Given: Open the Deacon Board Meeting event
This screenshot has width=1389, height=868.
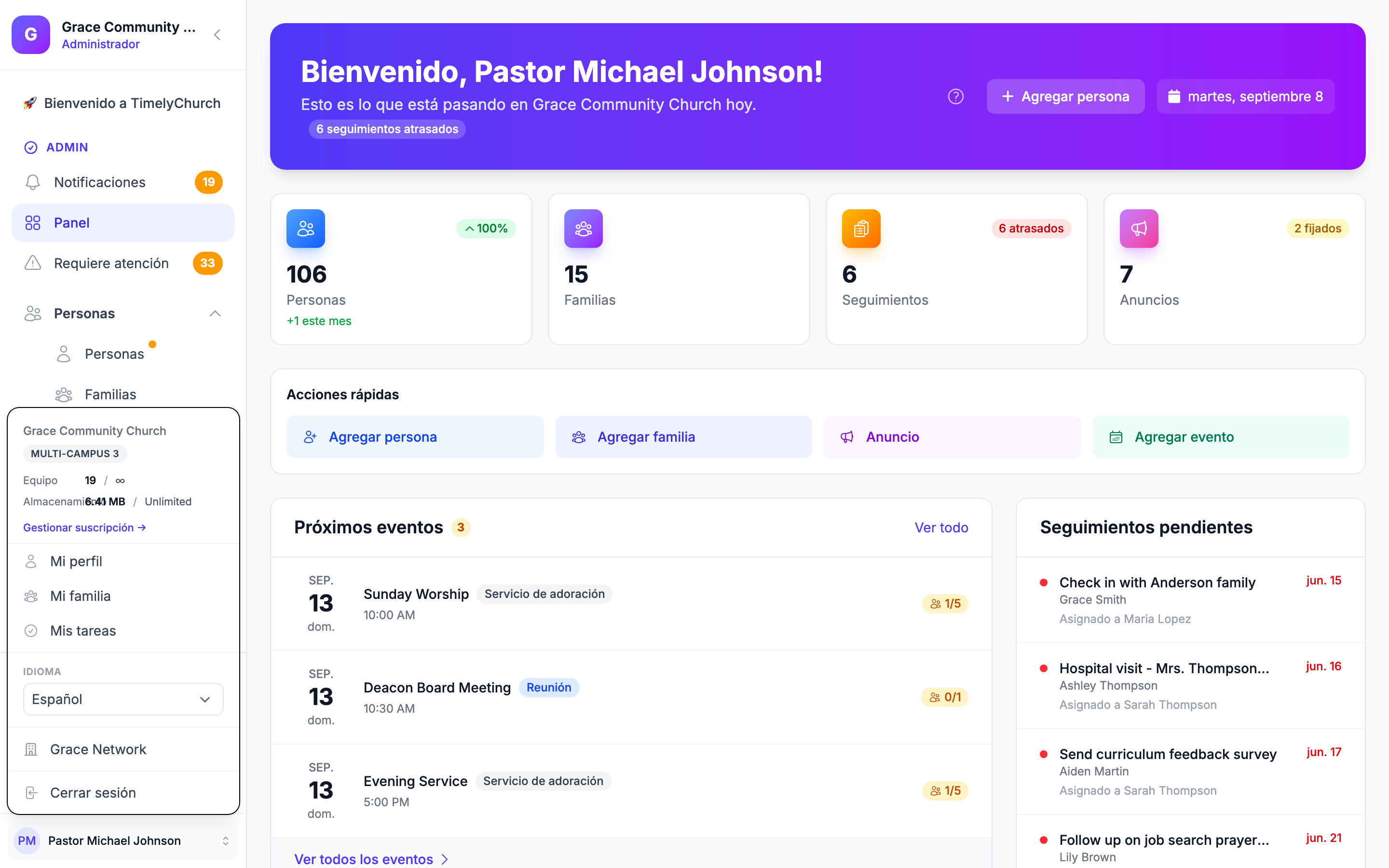Looking at the screenshot, I should 631,697.
